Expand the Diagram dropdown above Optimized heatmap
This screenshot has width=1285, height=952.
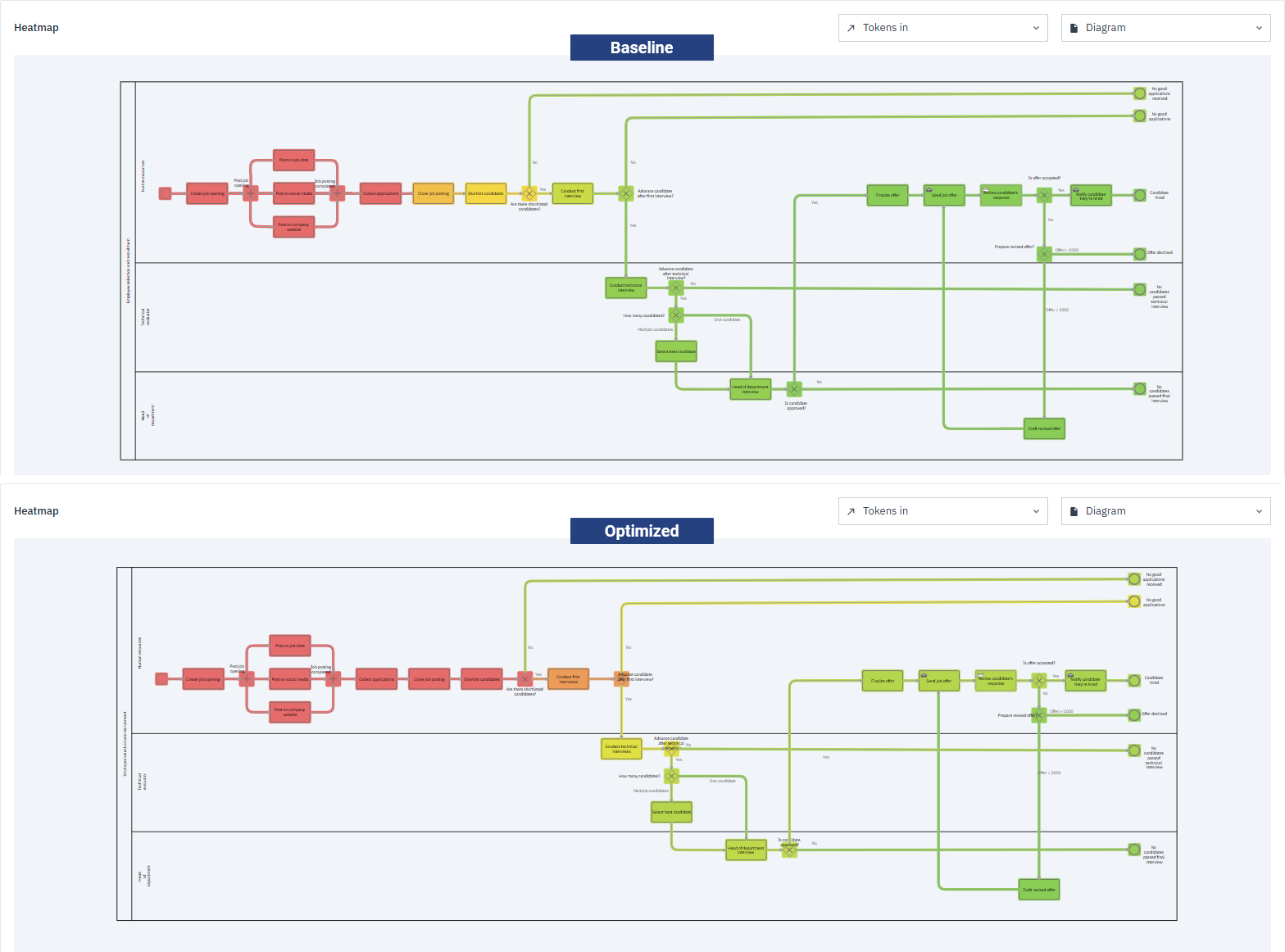(x=1165, y=511)
